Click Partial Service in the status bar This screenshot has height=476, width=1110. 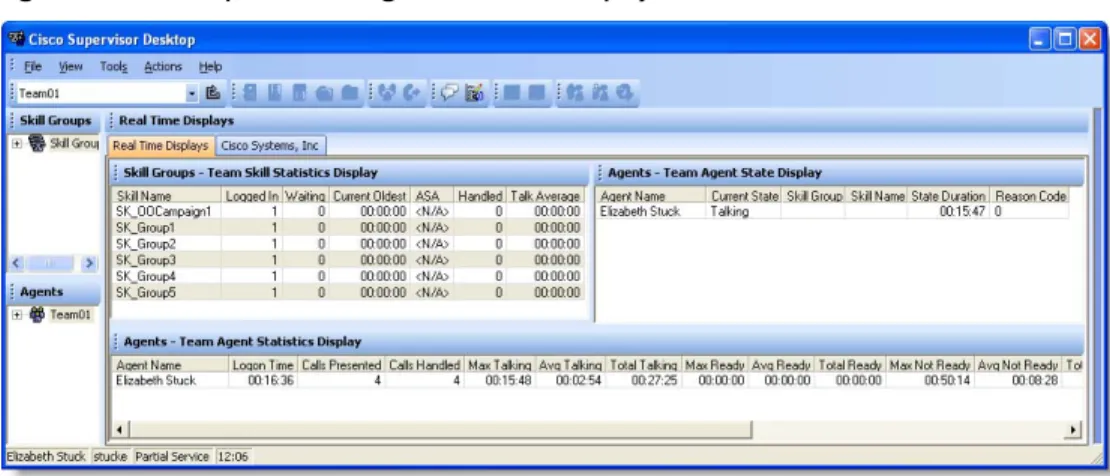point(173,457)
